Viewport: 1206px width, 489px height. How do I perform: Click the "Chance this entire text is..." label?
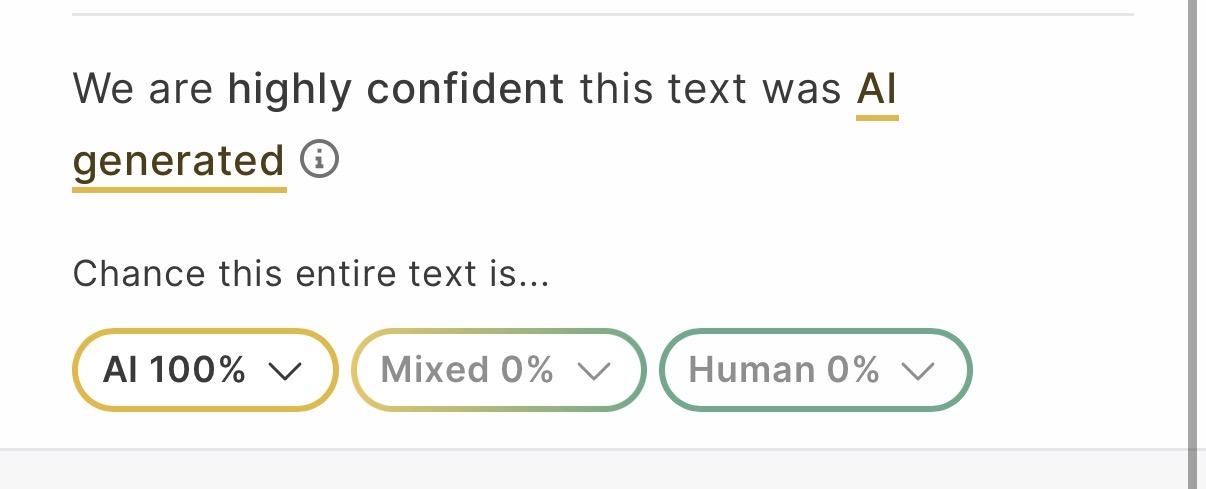311,273
